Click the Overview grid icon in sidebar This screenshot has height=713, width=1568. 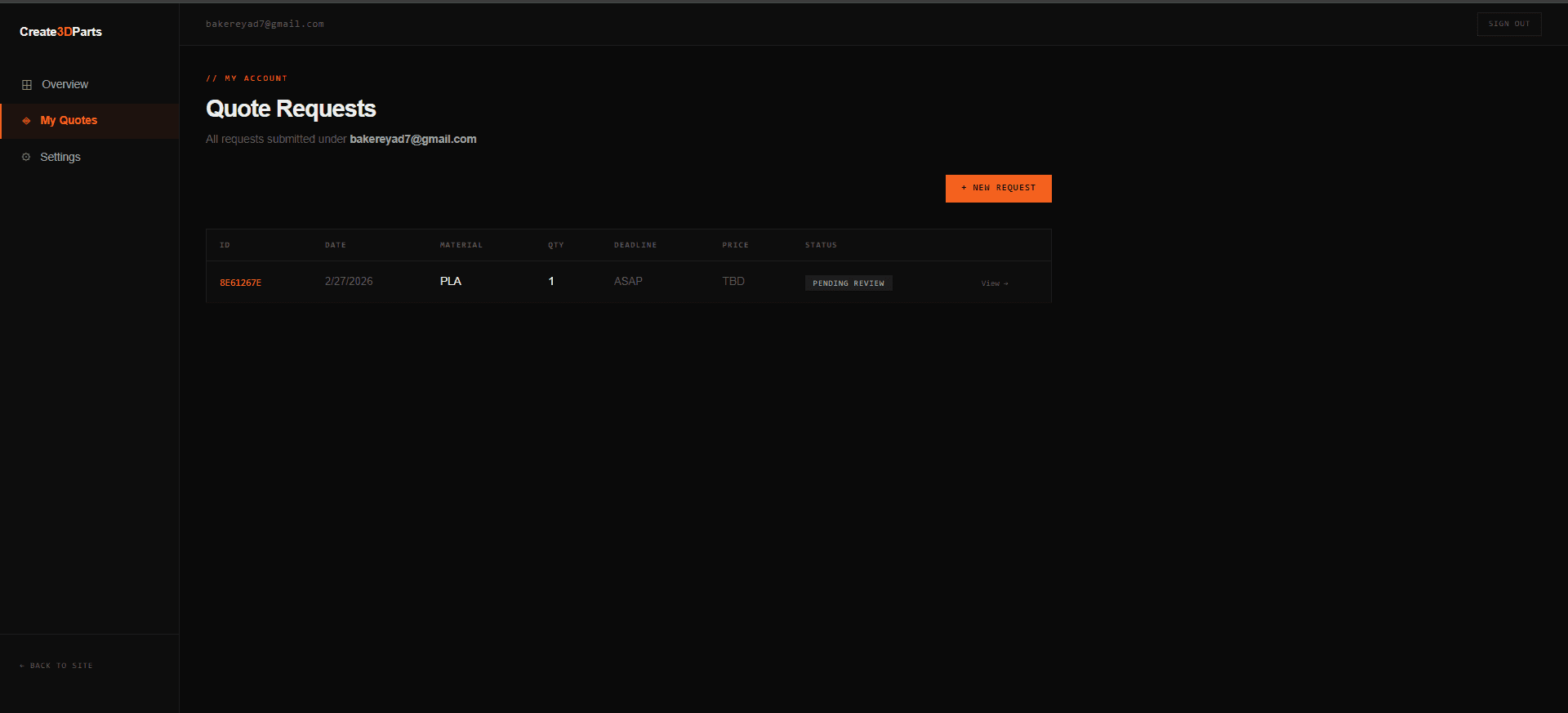27,85
